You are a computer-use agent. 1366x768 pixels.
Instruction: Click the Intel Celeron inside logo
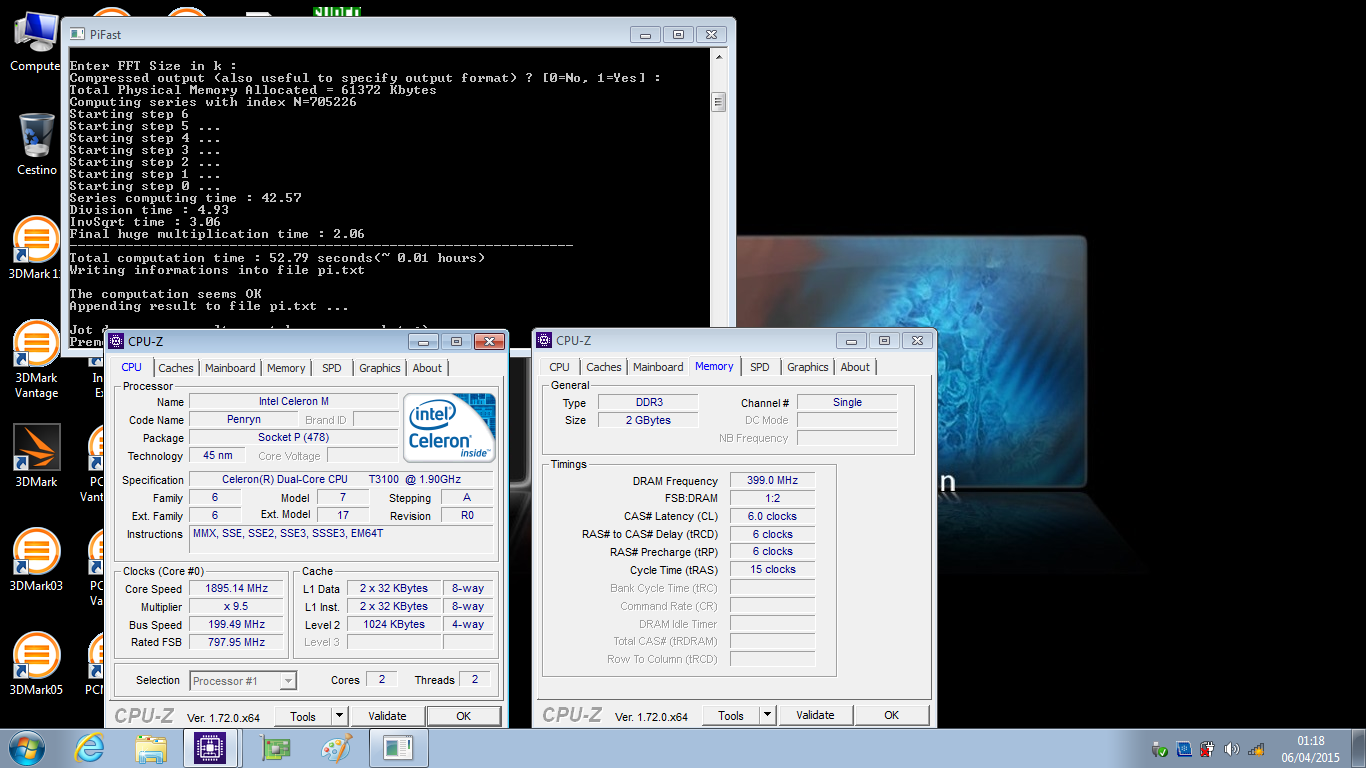coord(450,427)
